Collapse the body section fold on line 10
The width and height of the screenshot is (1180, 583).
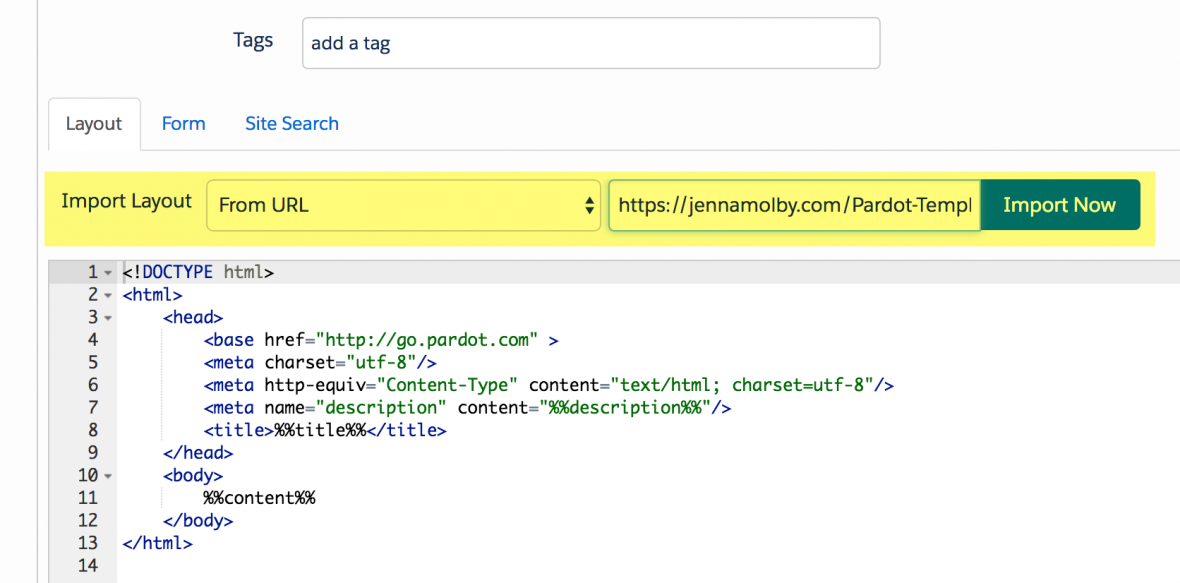(108, 476)
